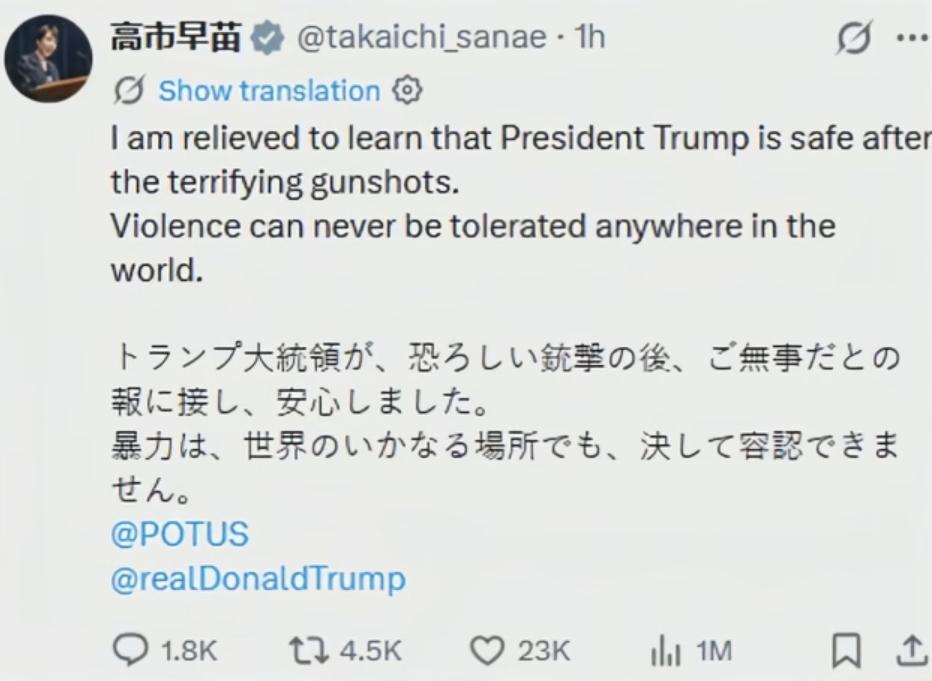The image size is (932, 681).
Task: Click the 23K likes count
Action: [543, 652]
